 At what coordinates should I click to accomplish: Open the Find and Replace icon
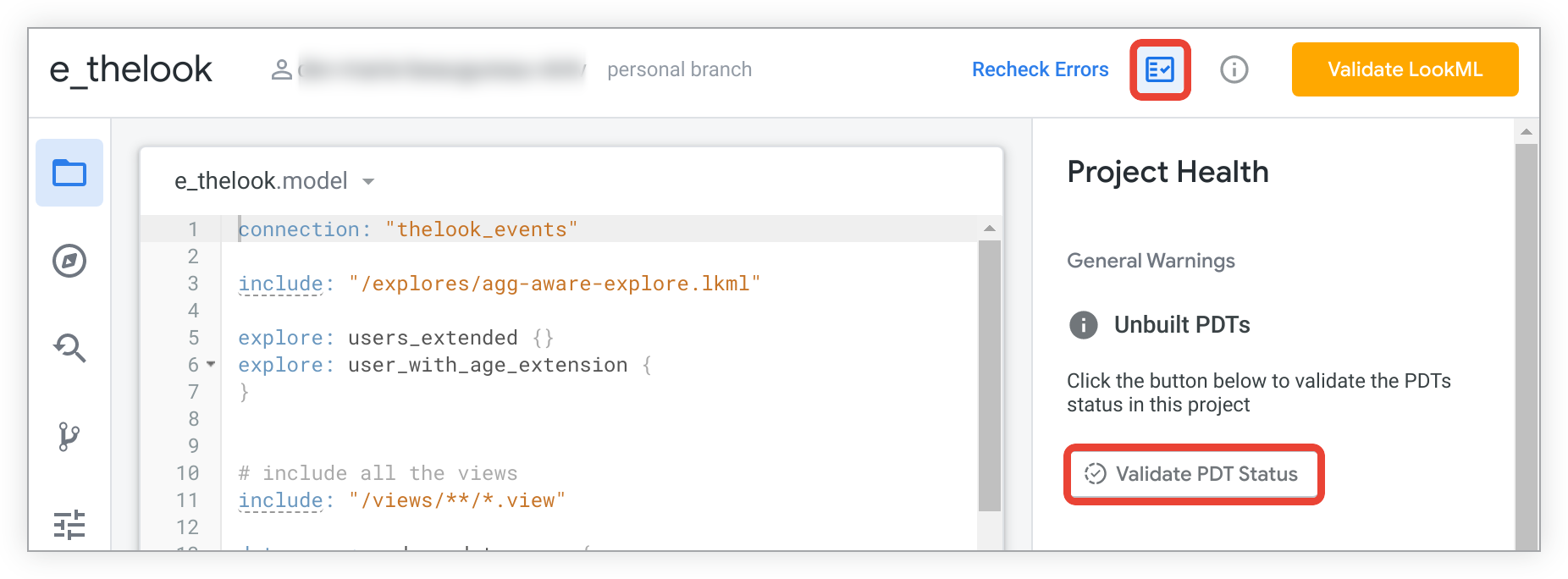pyautogui.click(x=69, y=348)
